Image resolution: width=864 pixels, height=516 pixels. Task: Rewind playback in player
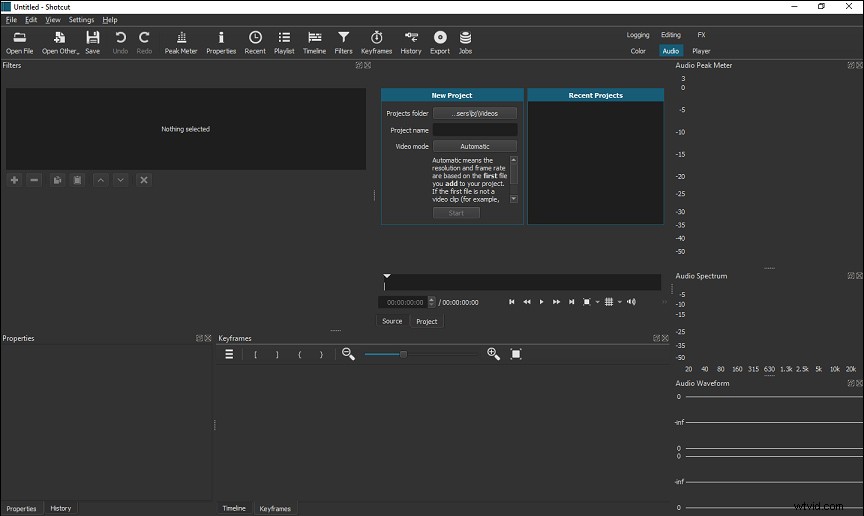pos(527,302)
